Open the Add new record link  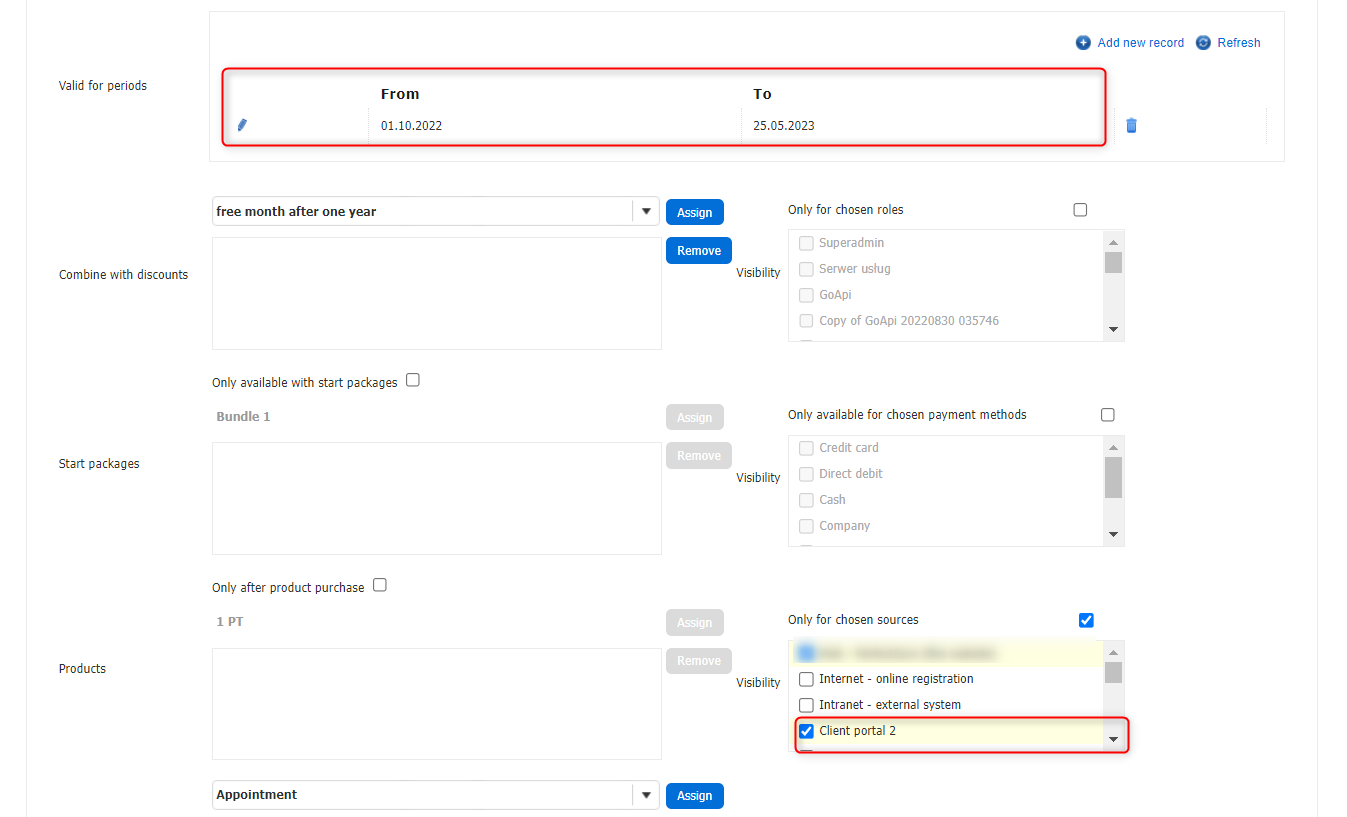click(x=1140, y=43)
